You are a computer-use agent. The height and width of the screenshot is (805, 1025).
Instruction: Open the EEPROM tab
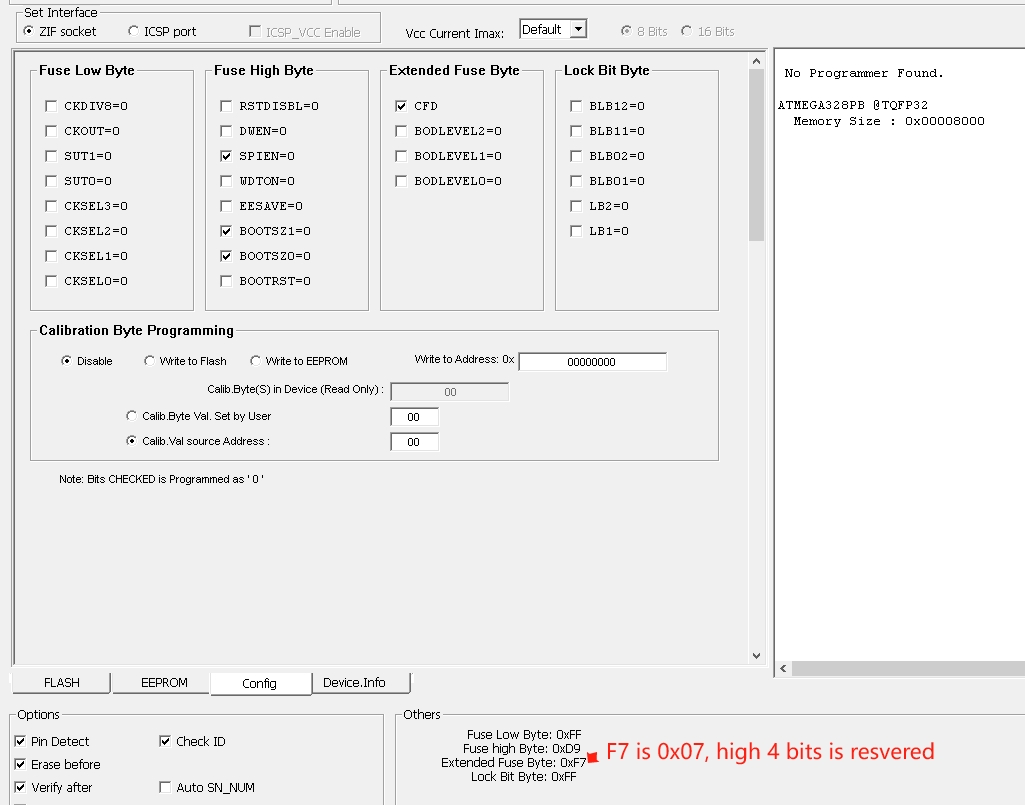(164, 683)
